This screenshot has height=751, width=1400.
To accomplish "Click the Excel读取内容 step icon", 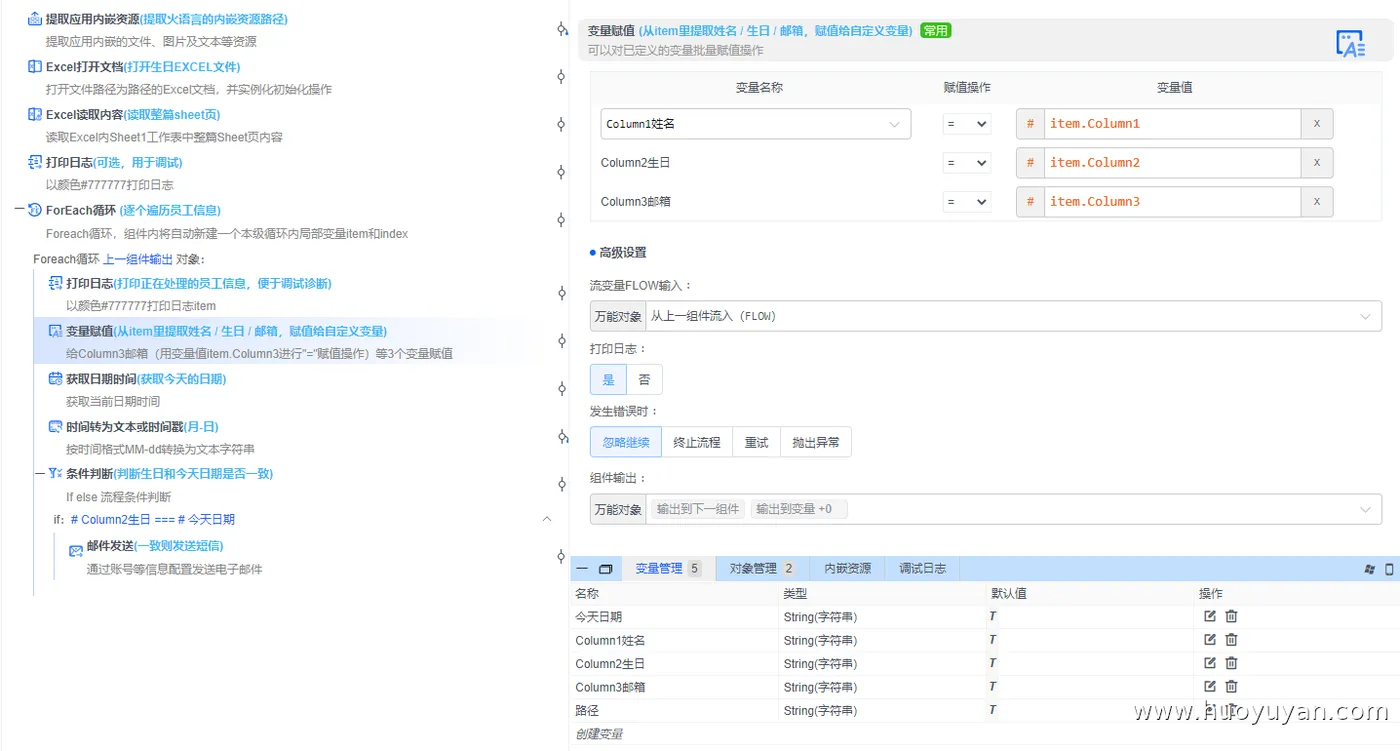I will (x=35, y=115).
